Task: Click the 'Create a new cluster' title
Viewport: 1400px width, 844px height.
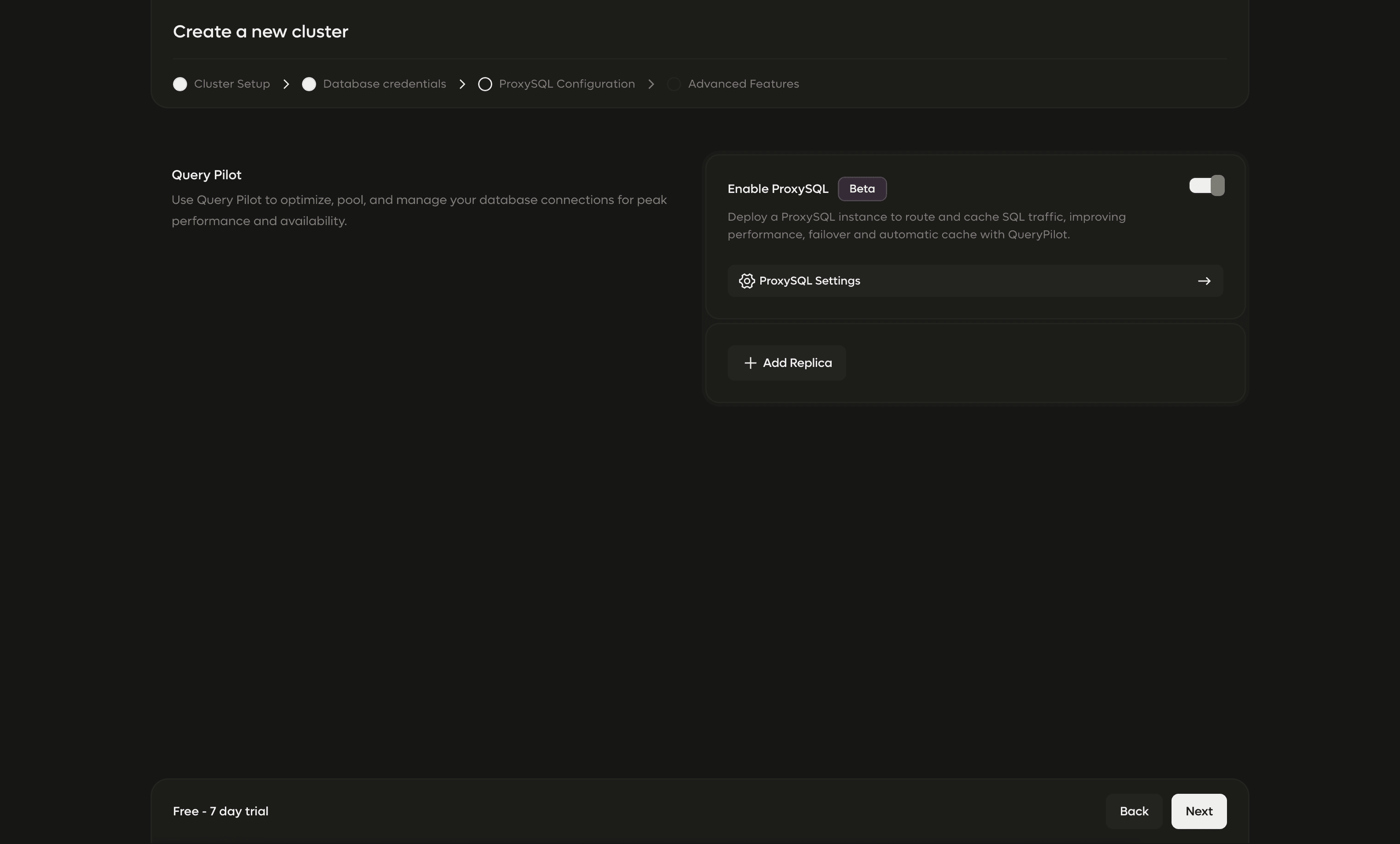Action: (260, 31)
